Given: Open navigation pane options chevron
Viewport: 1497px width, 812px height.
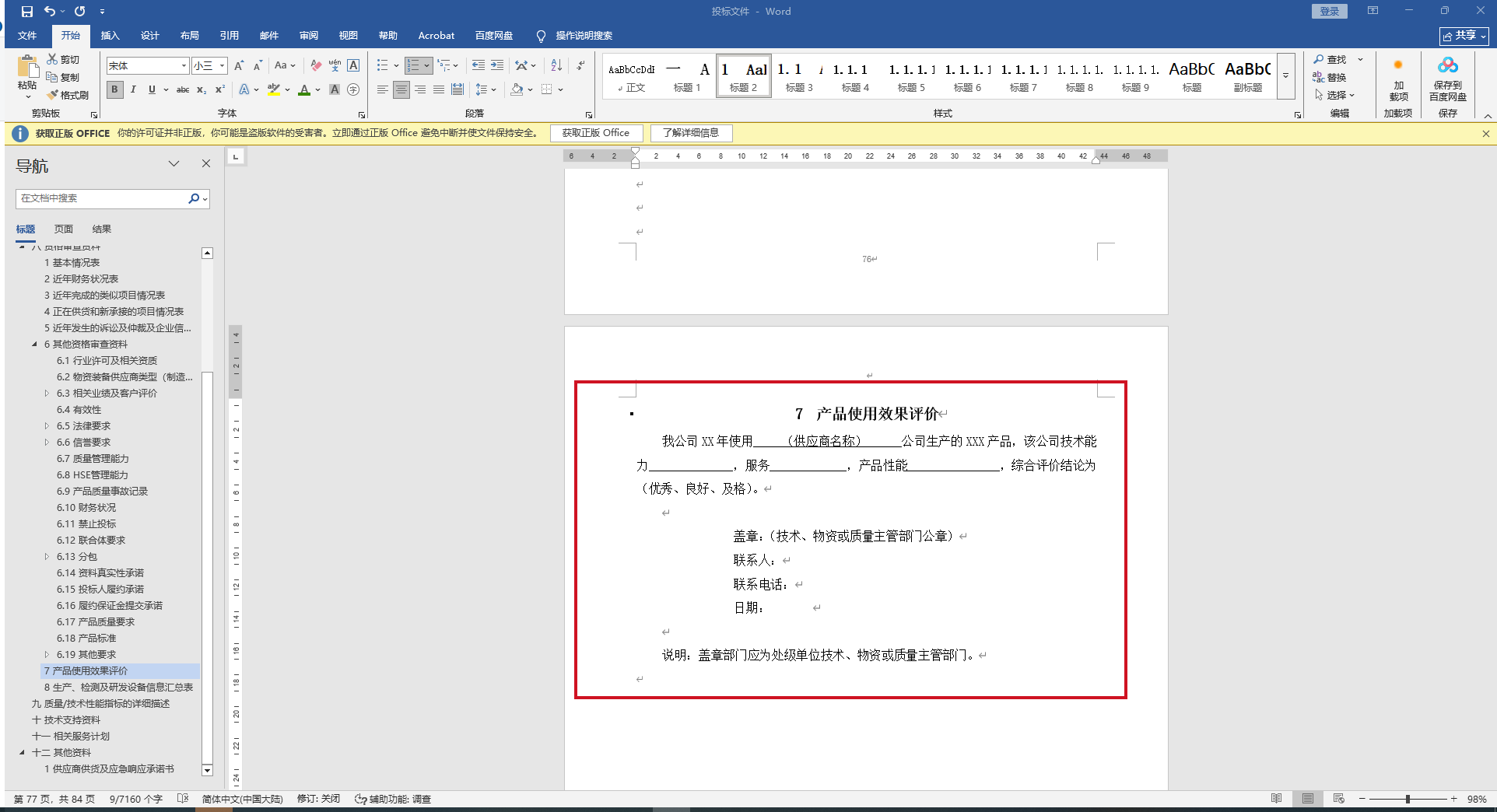Looking at the screenshot, I should pyautogui.click(x=174, y=164).
